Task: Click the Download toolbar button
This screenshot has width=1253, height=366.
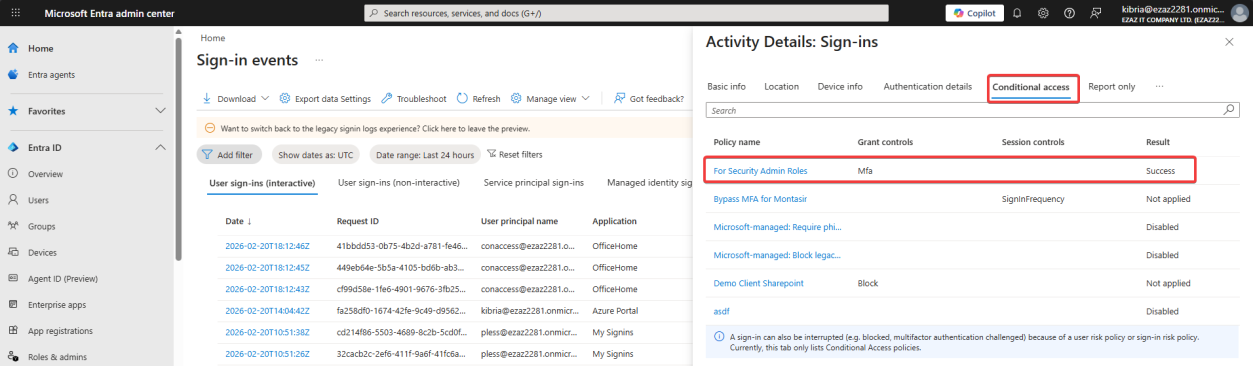Action: tap(229, 99)
